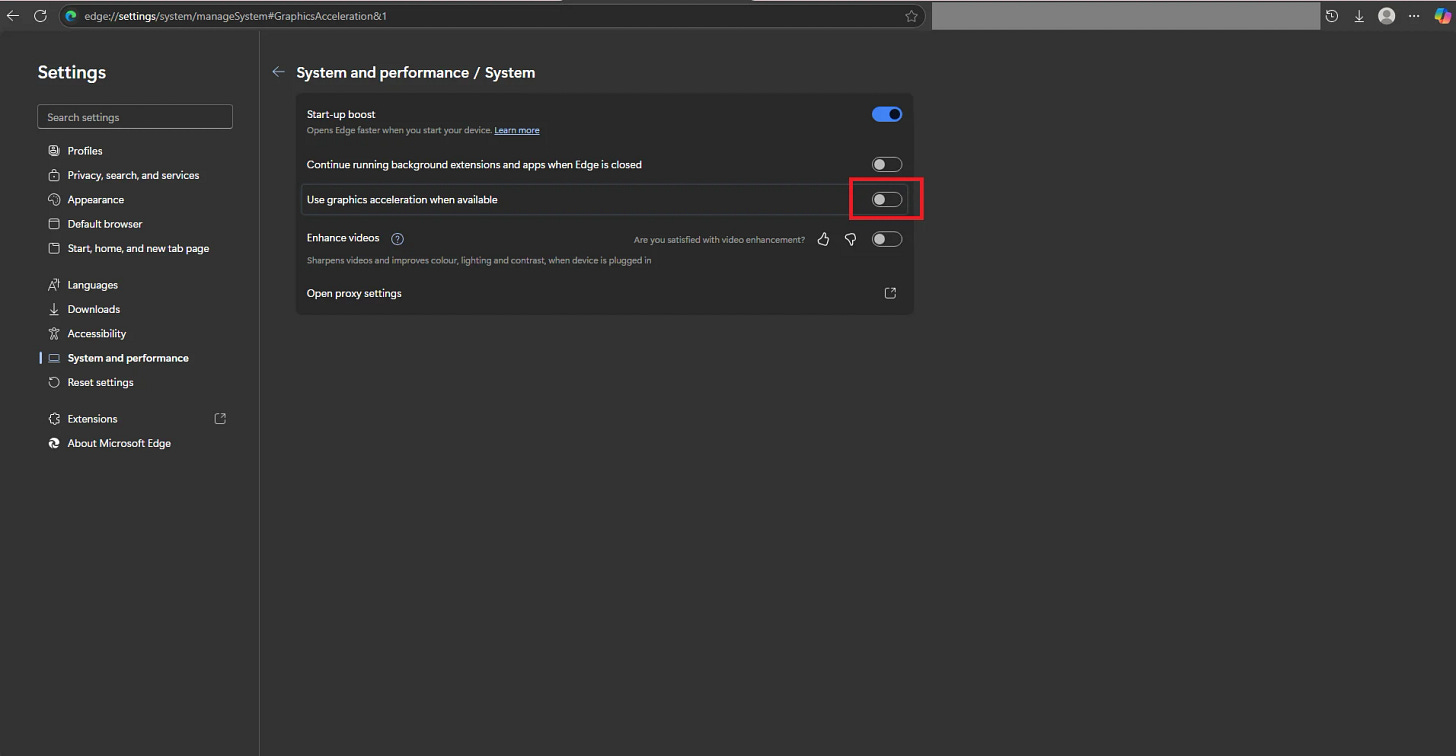
Task: Open the Downloads settings section
Action: coord(93,309)
